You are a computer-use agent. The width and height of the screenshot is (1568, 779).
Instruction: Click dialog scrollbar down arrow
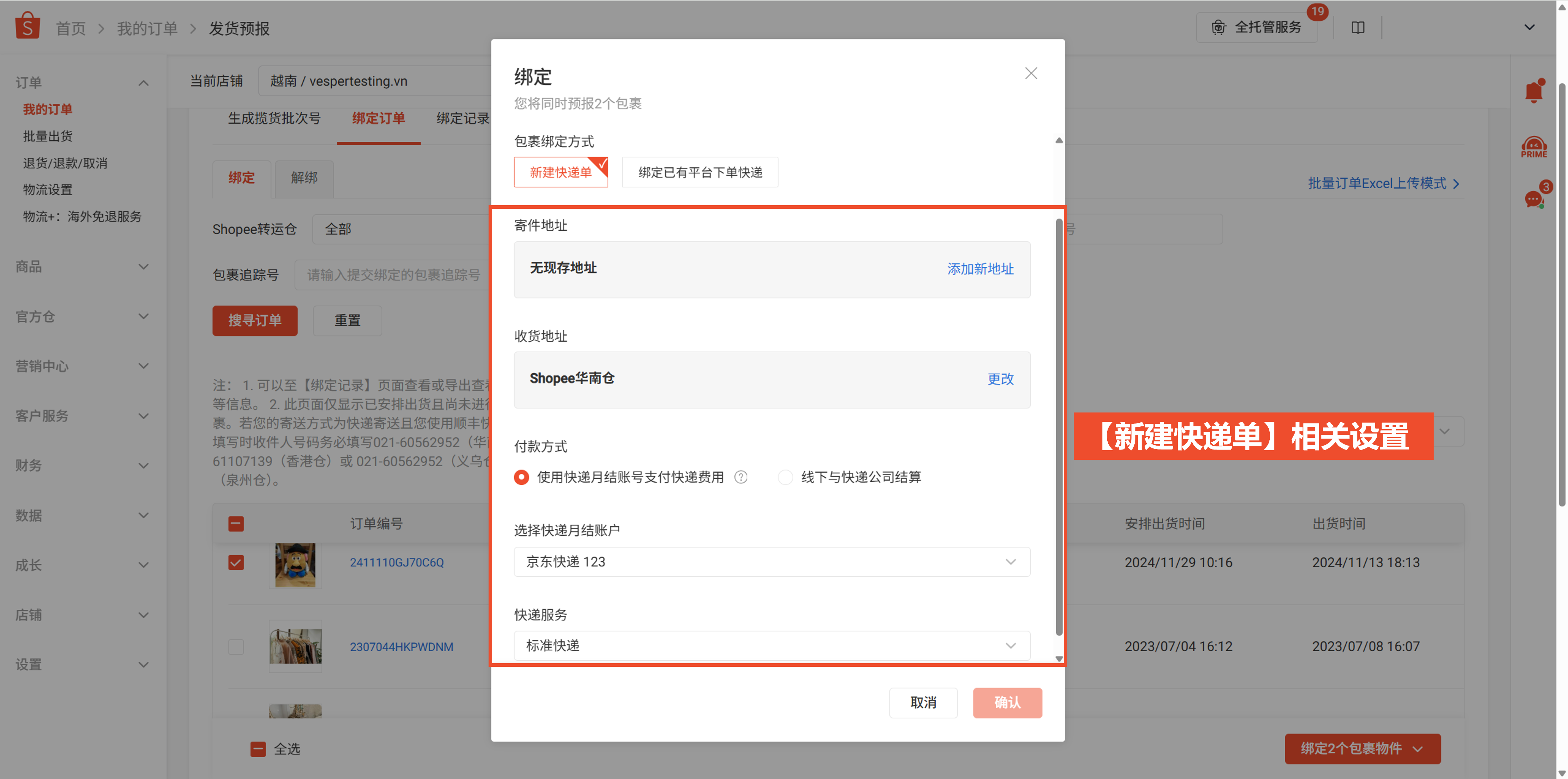[1059, 659]
